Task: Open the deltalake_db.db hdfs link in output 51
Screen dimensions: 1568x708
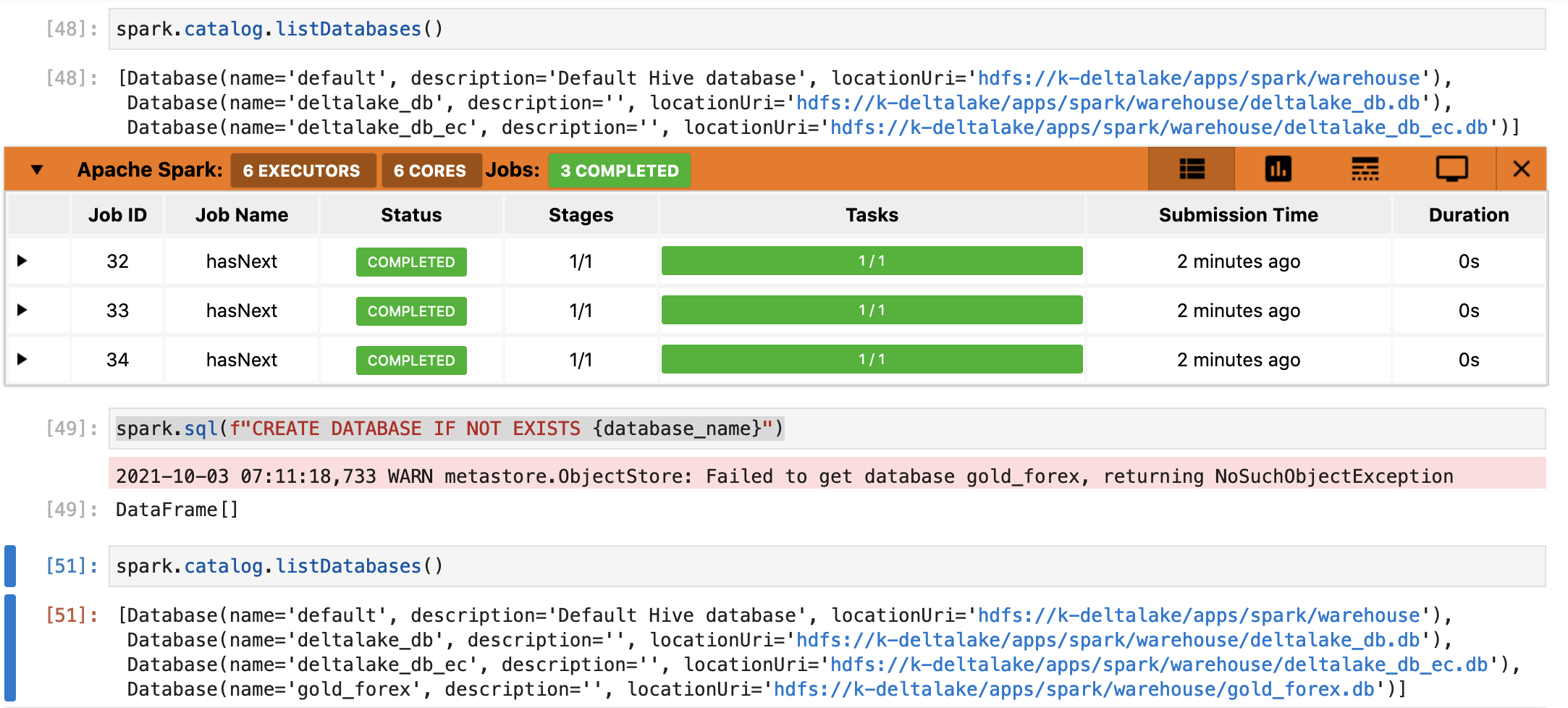Action: (1108, 640)
